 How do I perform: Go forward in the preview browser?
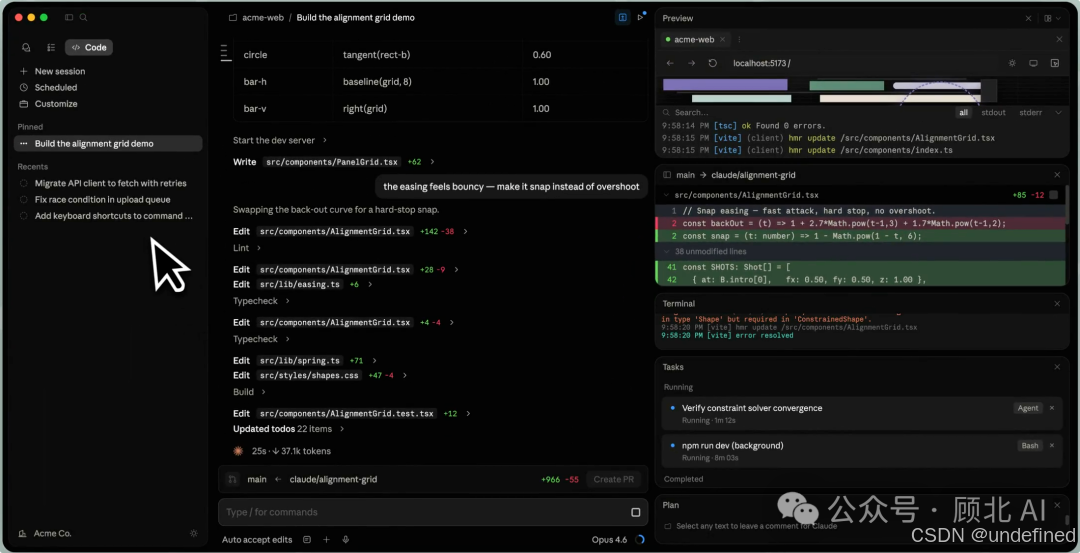[691, 63]
